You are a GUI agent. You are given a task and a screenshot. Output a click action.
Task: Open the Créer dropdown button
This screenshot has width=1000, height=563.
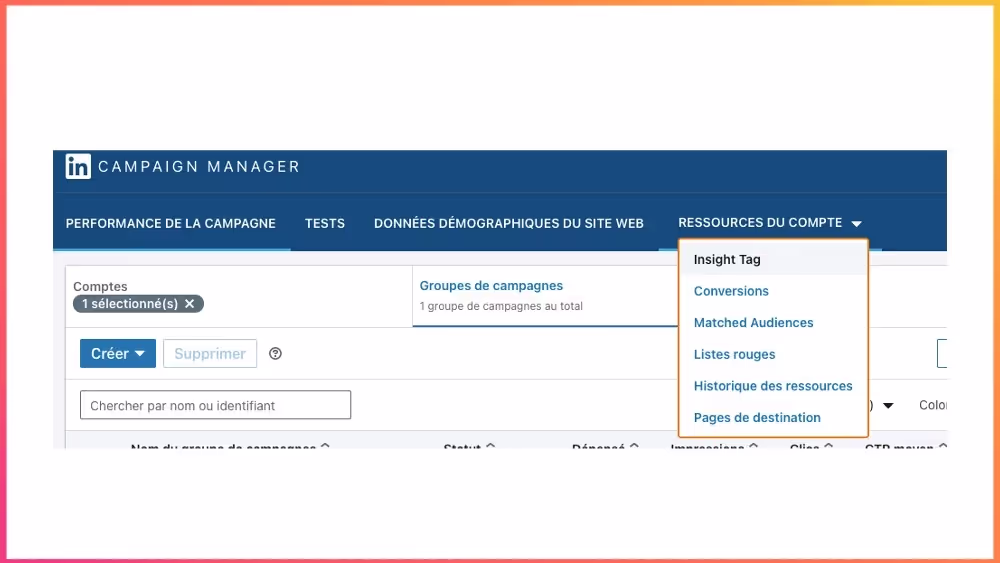[x=117, y=353]
